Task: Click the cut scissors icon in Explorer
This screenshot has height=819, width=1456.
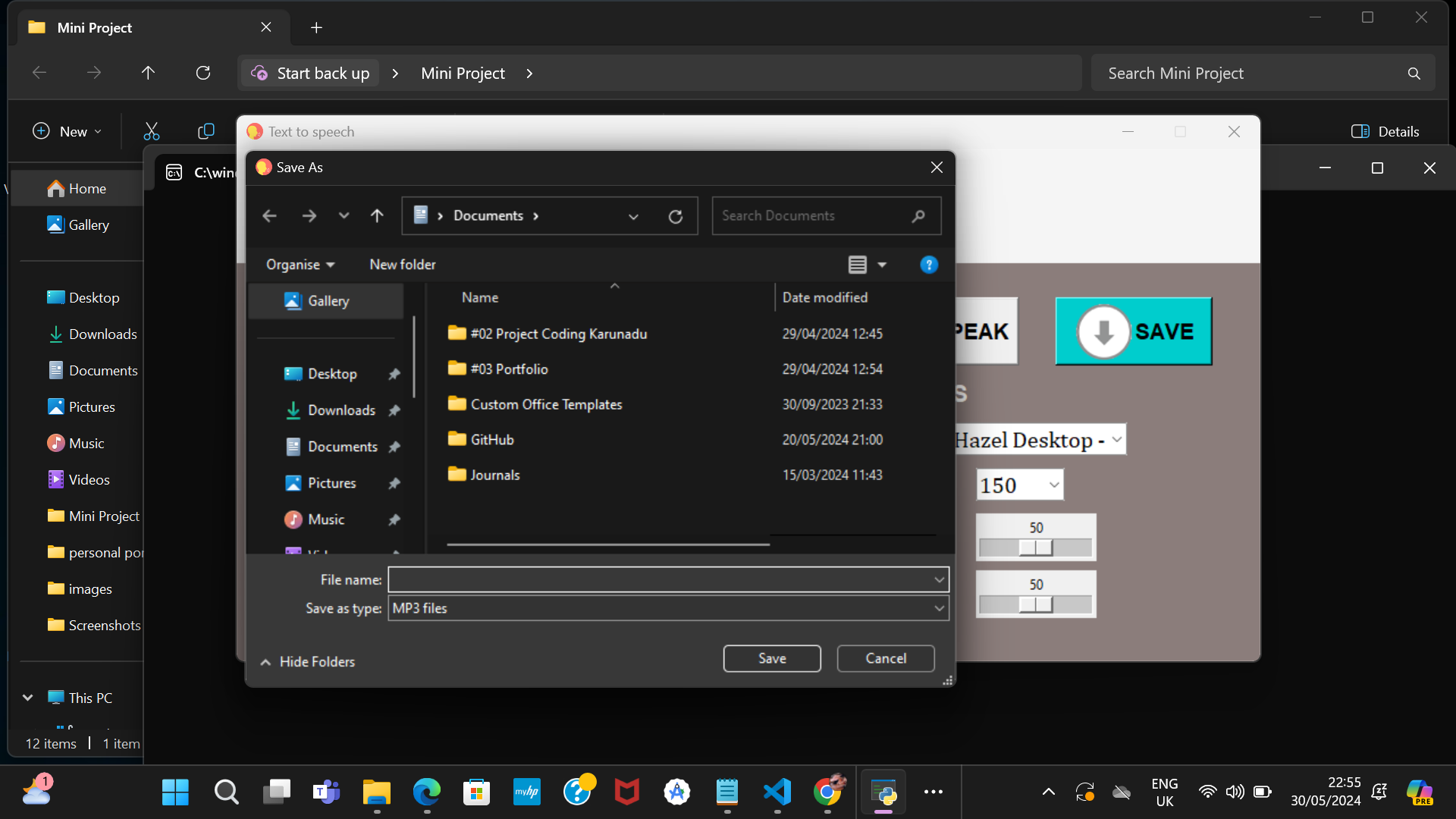Action: point(152,131)
